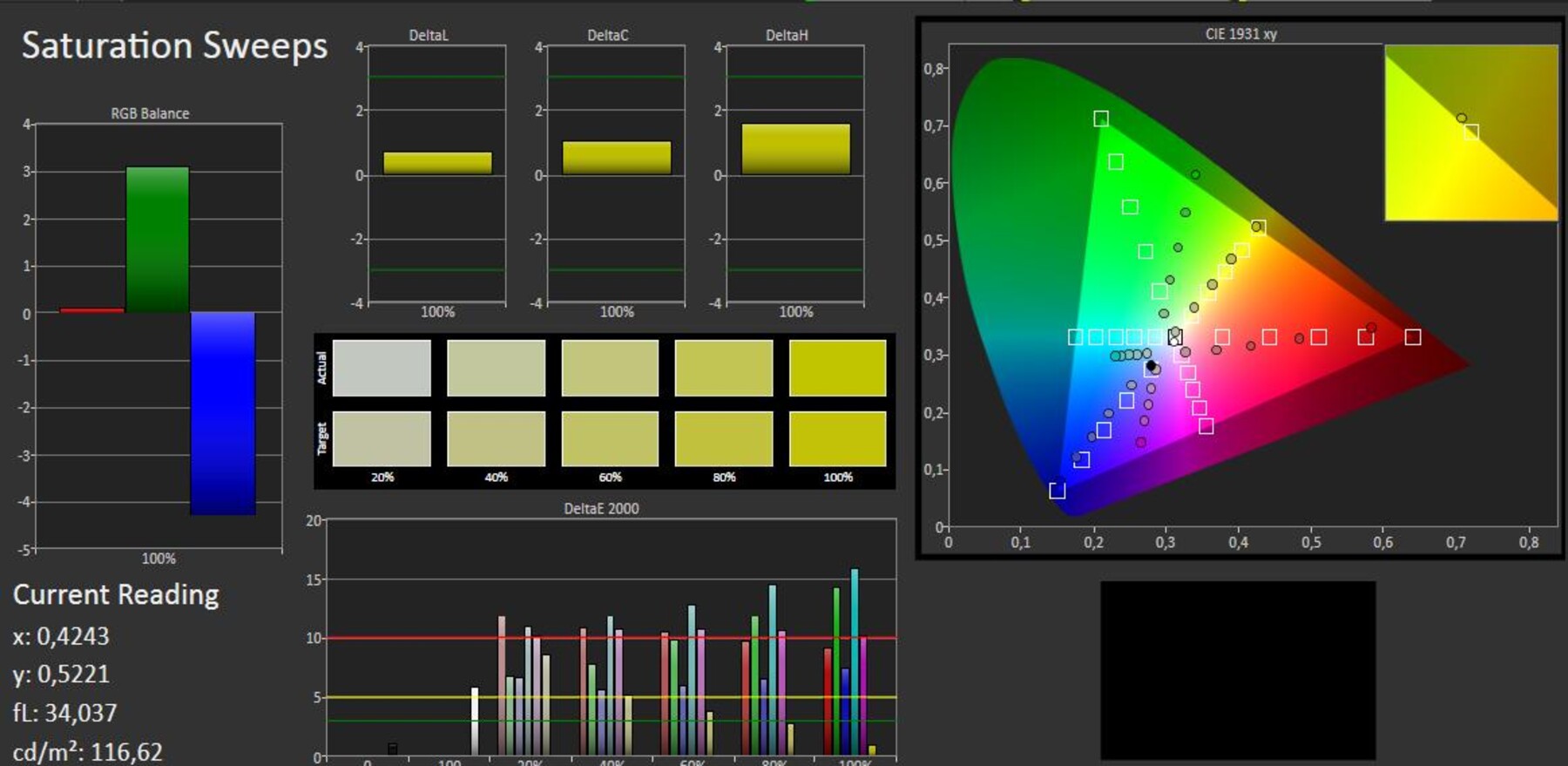Click the "RGB Balance" chart title
This screenshot has width=1568, height=766.
150,113
